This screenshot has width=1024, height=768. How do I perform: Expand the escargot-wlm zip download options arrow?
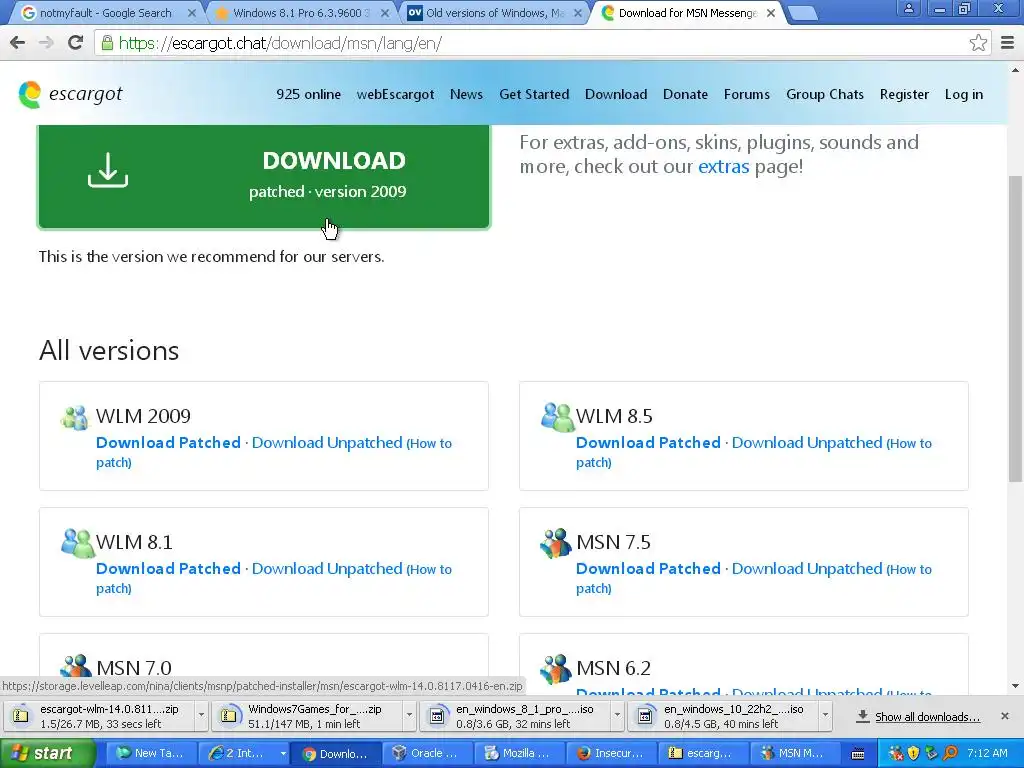(x=200, y=715)
